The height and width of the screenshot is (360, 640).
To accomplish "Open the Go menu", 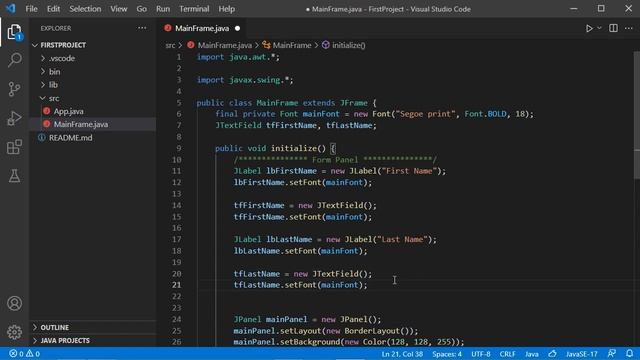I will (141, 9).
